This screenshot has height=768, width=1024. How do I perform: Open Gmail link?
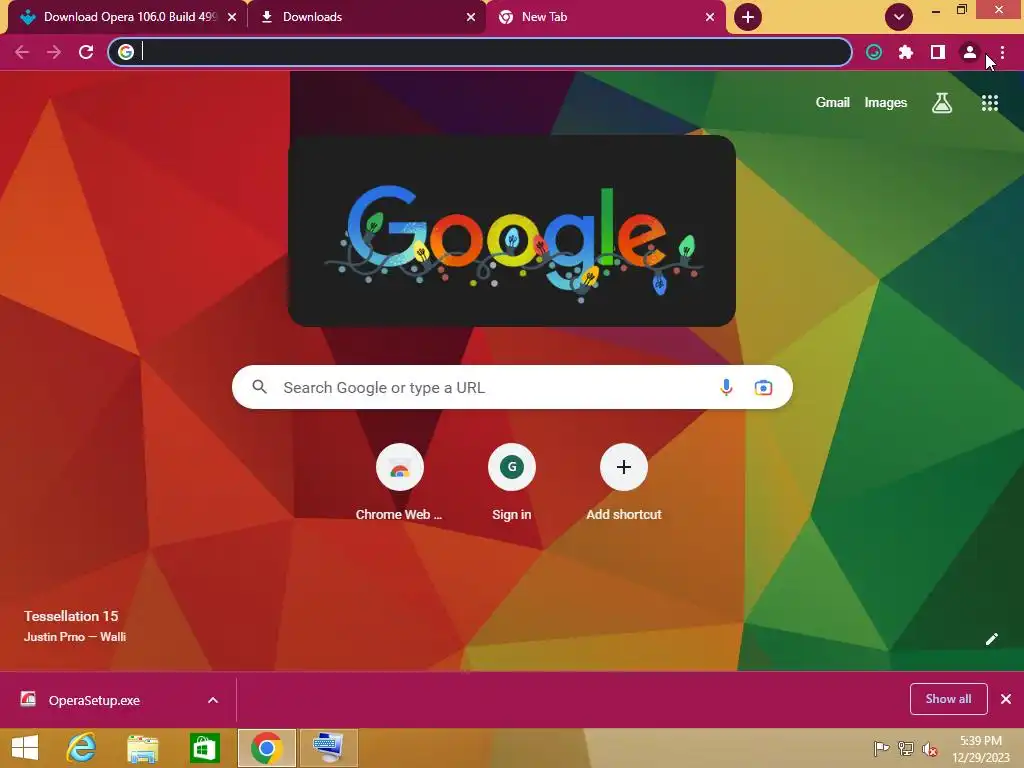tap(832, 103)
